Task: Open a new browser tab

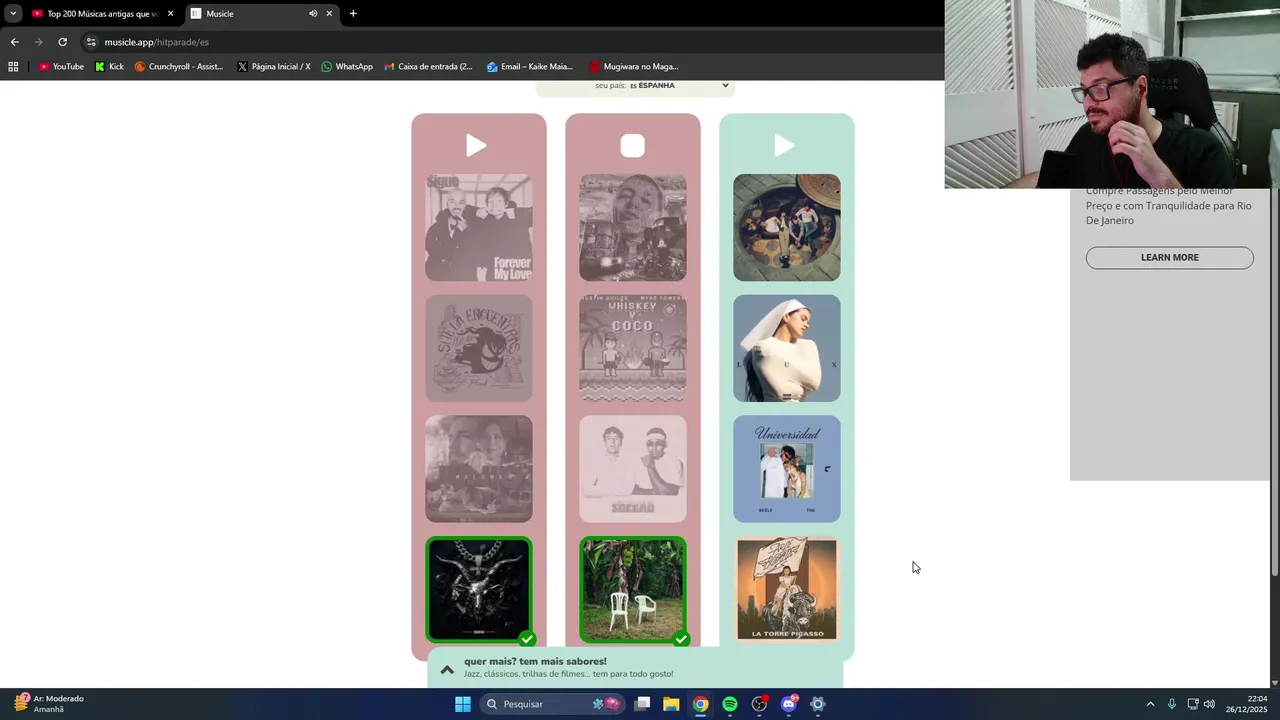Action: point(353,14)
